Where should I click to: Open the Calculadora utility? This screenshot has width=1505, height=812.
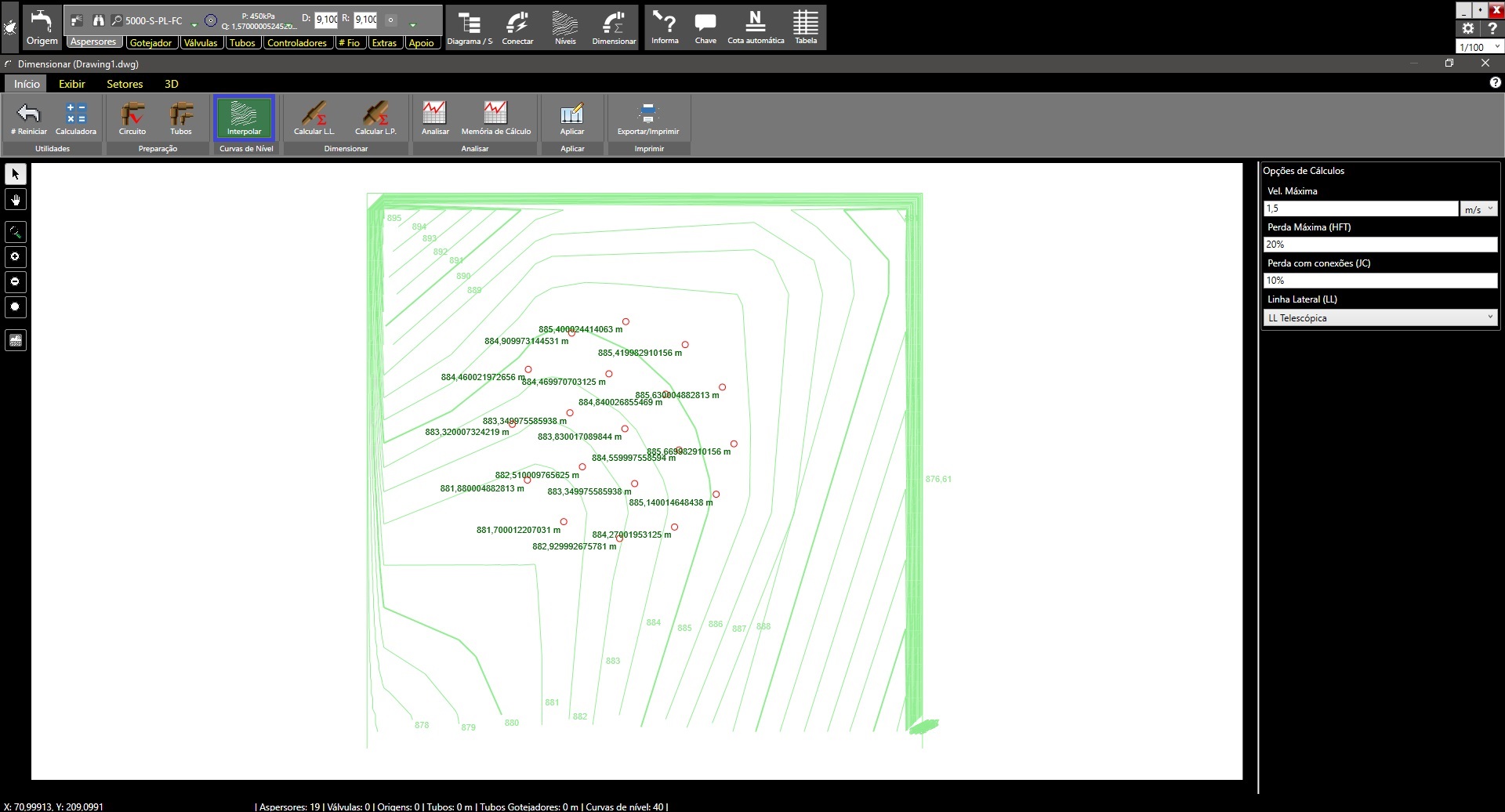(x=76, y=118)
